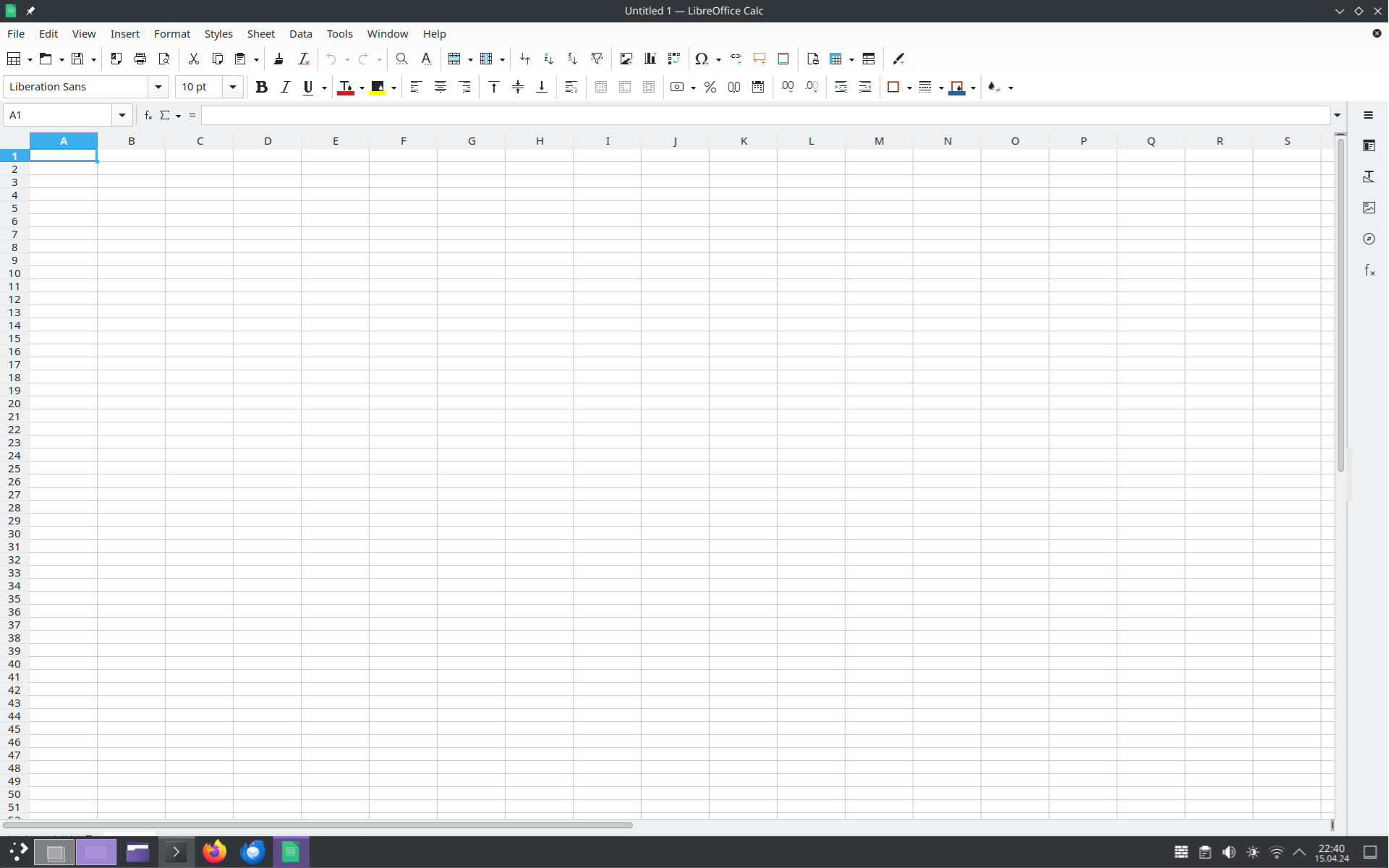1389x868 pixels.
Task: Open the sidebar settings hamburger button
Action: pyautogui.click(x=1368, y=115)
